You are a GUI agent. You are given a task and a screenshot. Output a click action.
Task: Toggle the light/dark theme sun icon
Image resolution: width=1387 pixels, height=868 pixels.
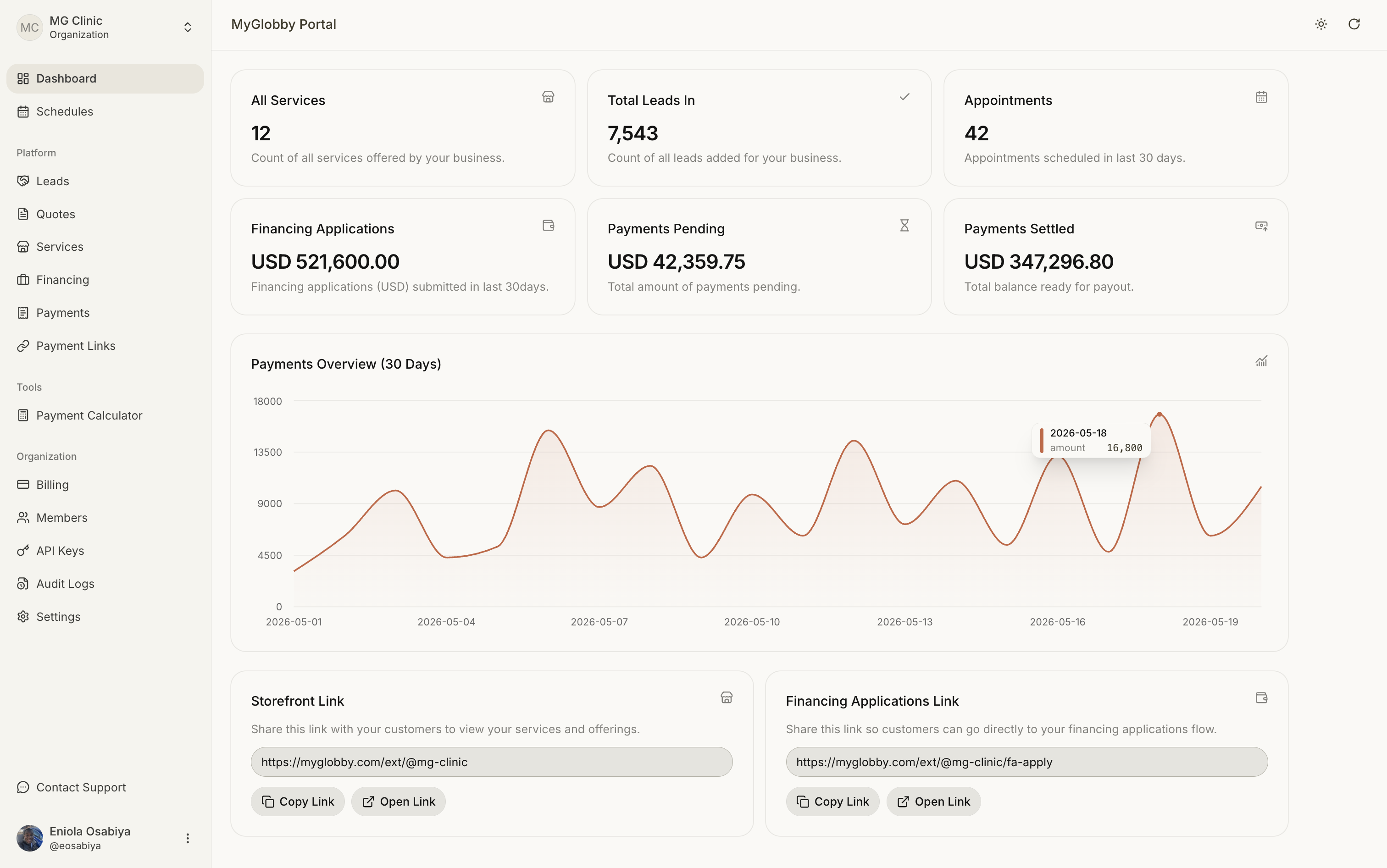tap(1321, 24)
